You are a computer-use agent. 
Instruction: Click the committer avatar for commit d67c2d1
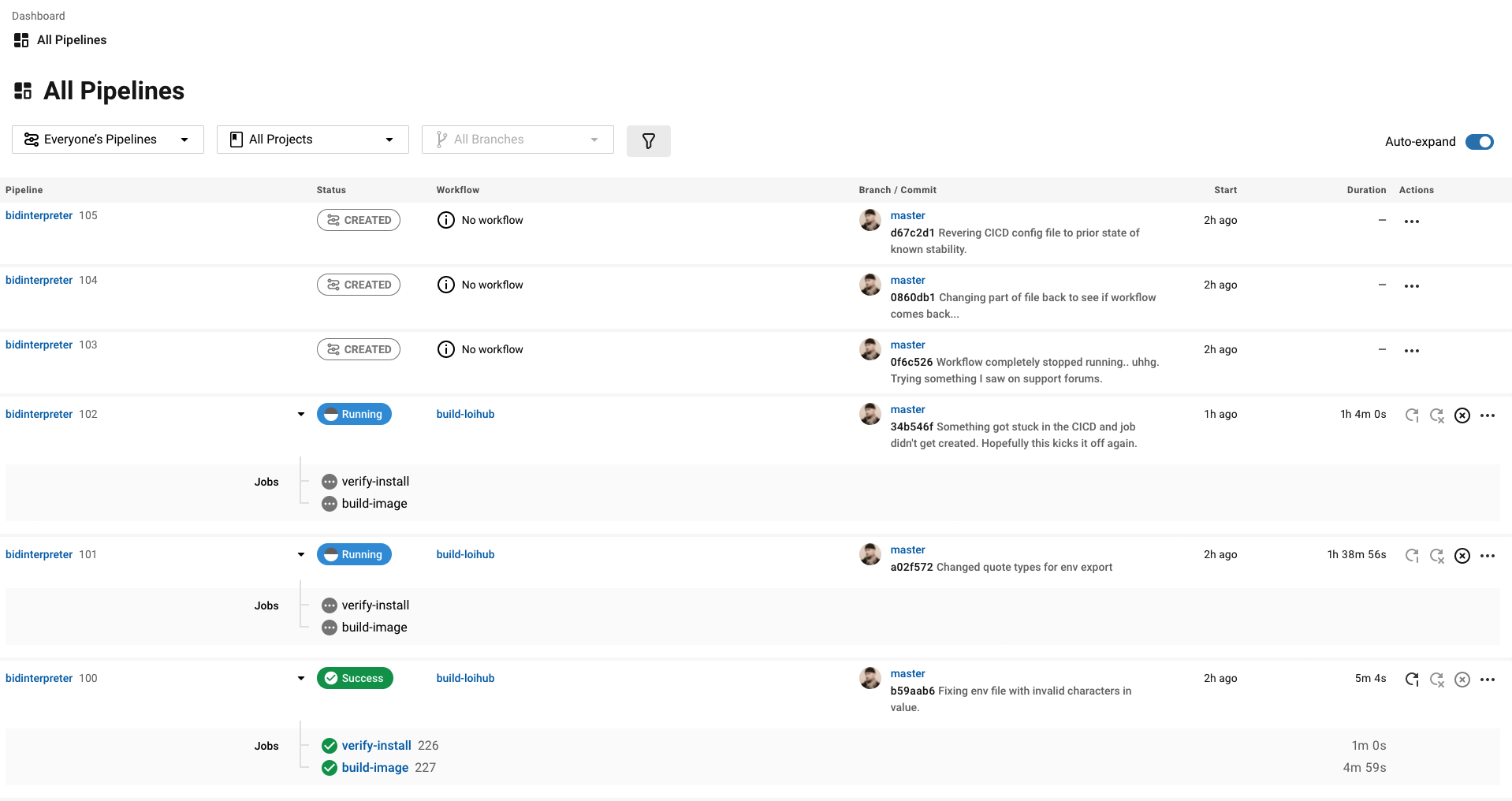point(870,220)
